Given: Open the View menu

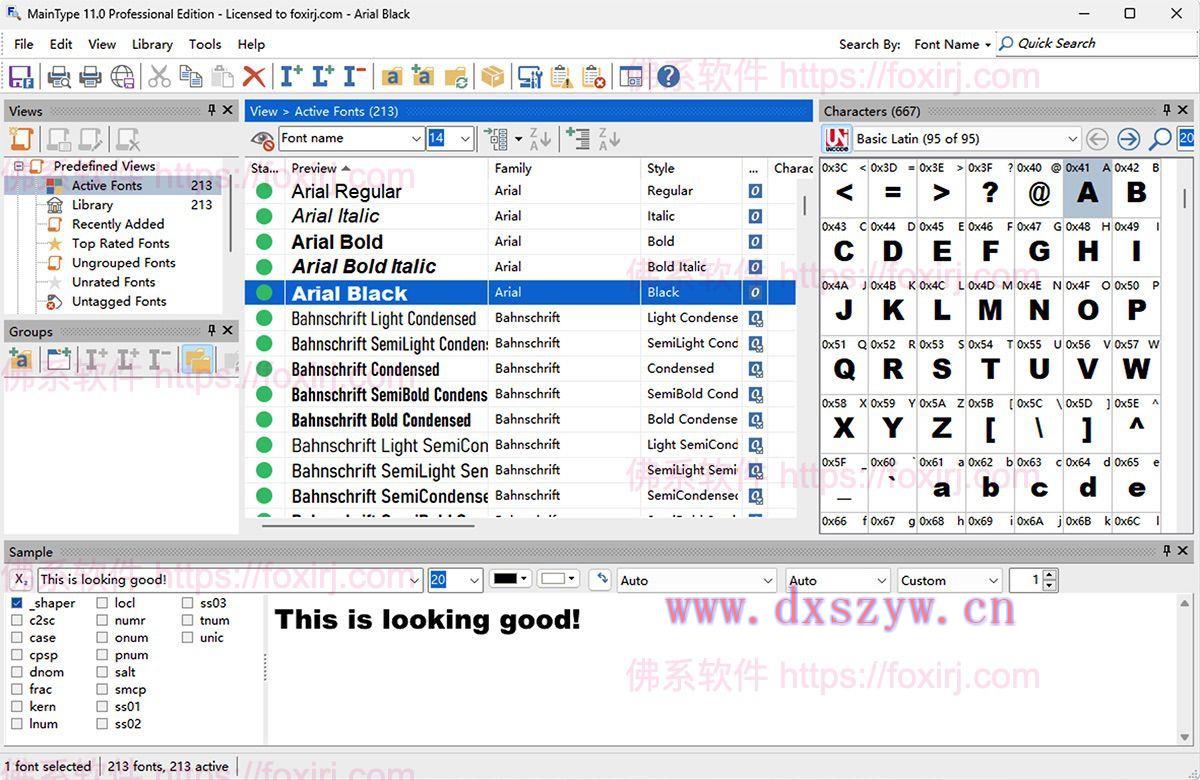Looking at the screenshot, I should 102,44.
